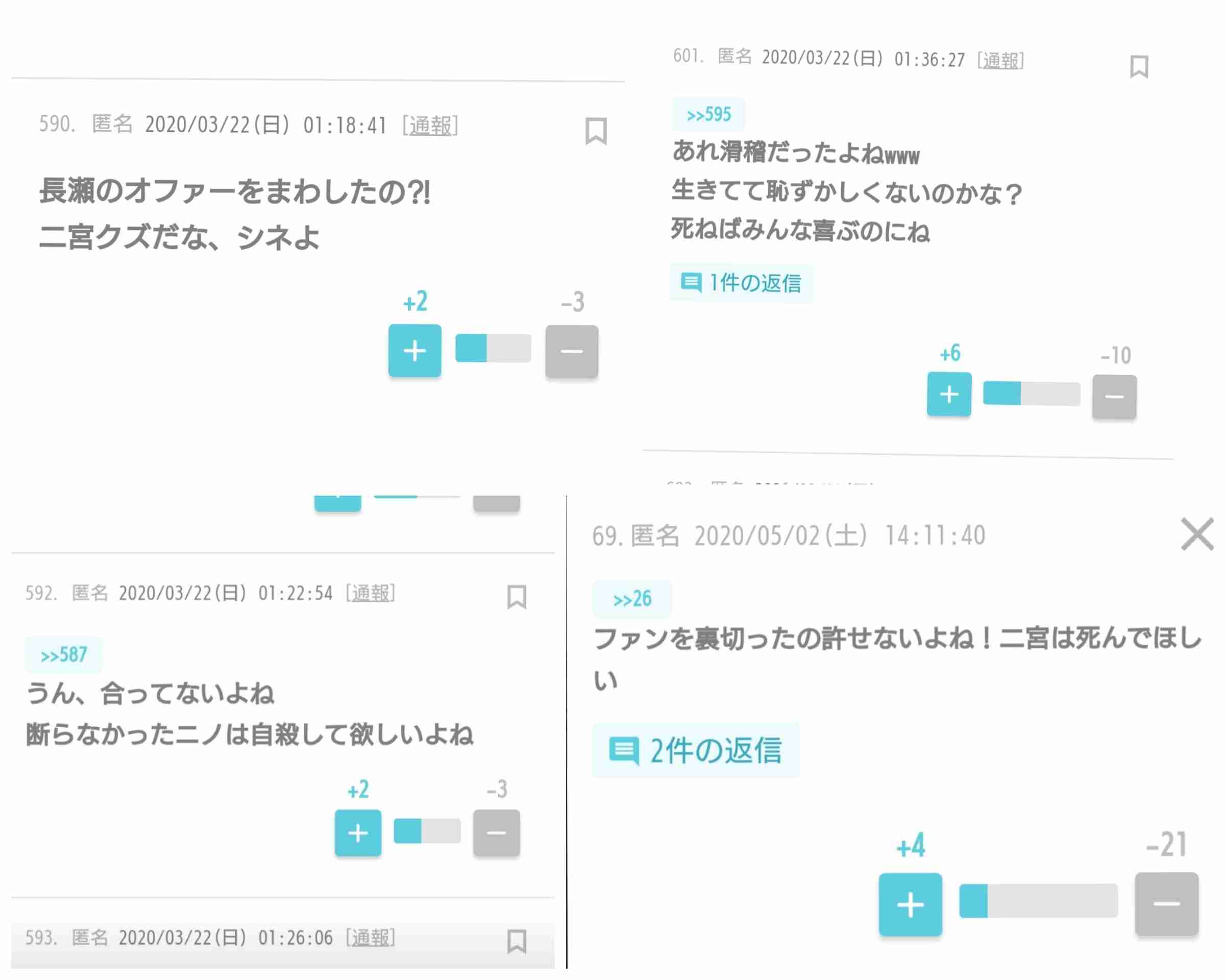Upvote comment 590 with plus button
The width and height of the screenshot is (1225, 980).
pyautogui.click(x=415, y=351)
